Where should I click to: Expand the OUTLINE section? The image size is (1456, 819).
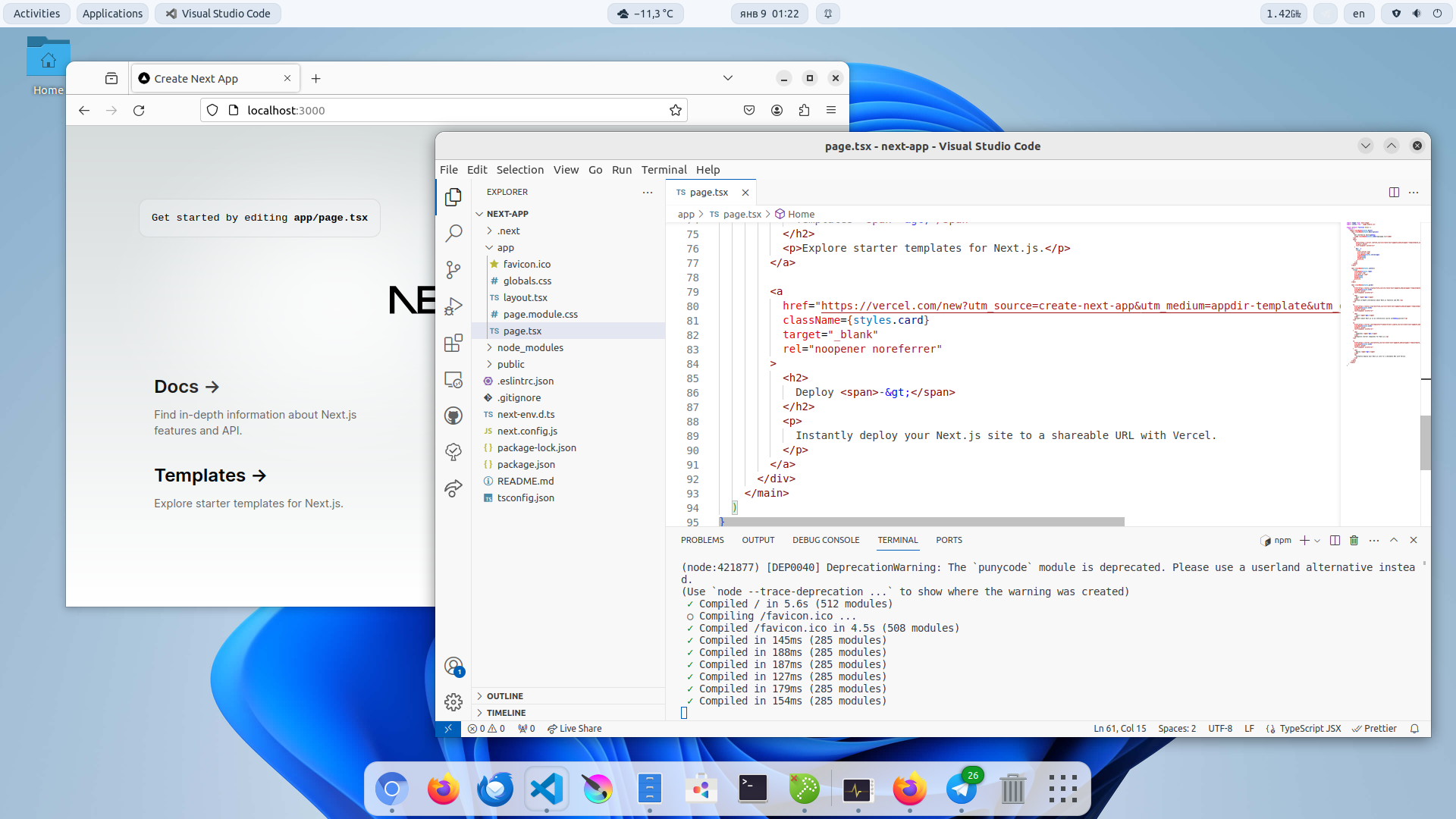[x=569, y=696]
